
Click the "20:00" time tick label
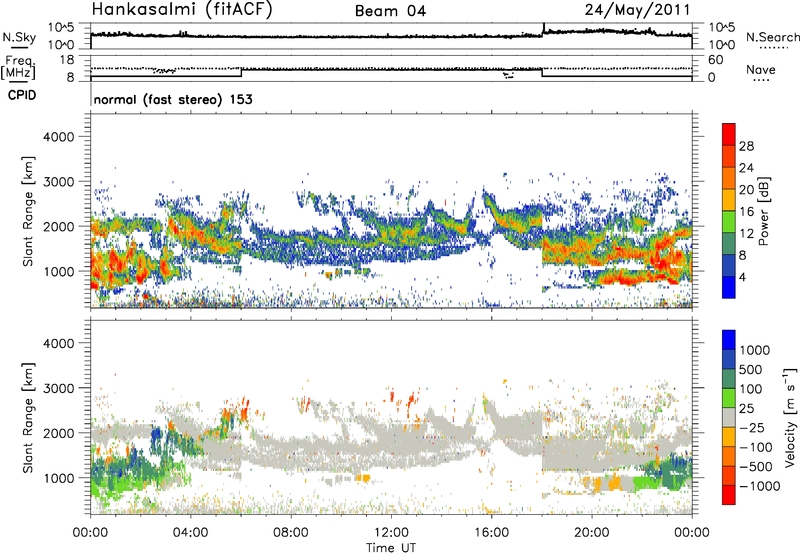coord(591,533)
